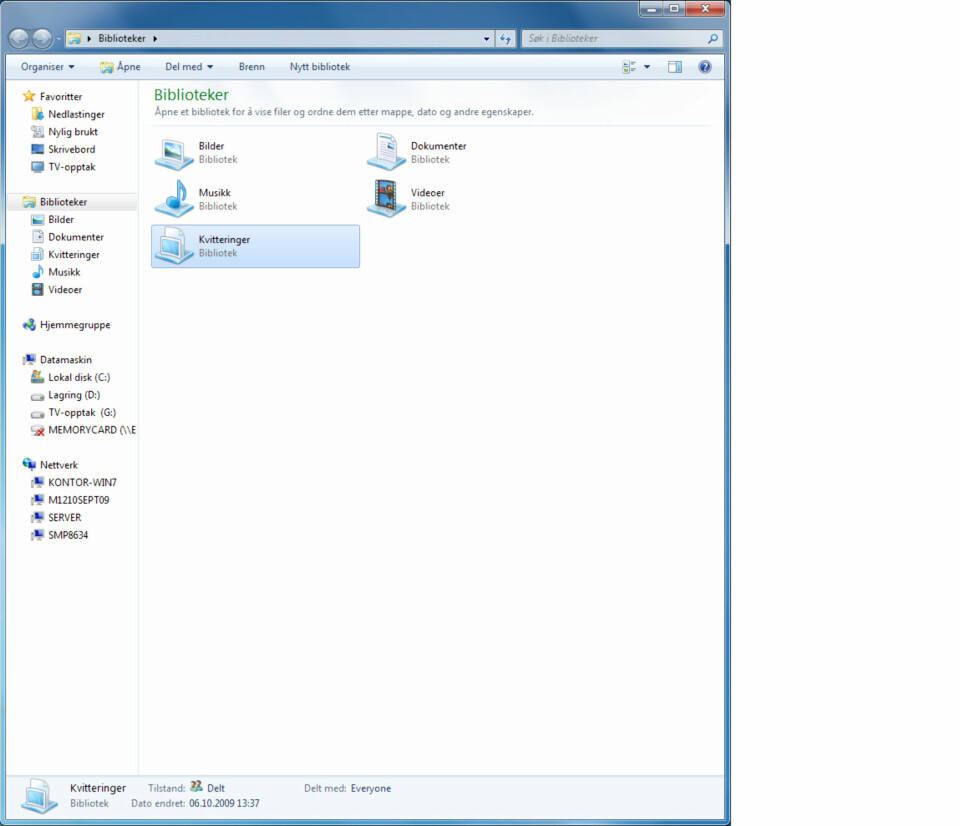
Task: Click the Help question mark icon
Action: (x=704, y=67)
